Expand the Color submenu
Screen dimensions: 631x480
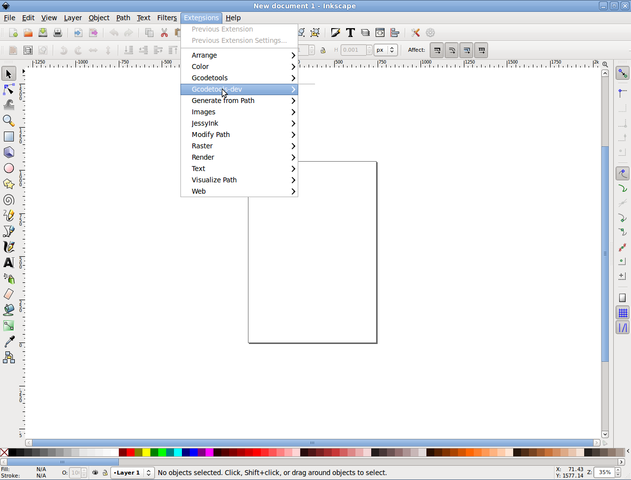[239, 66]
